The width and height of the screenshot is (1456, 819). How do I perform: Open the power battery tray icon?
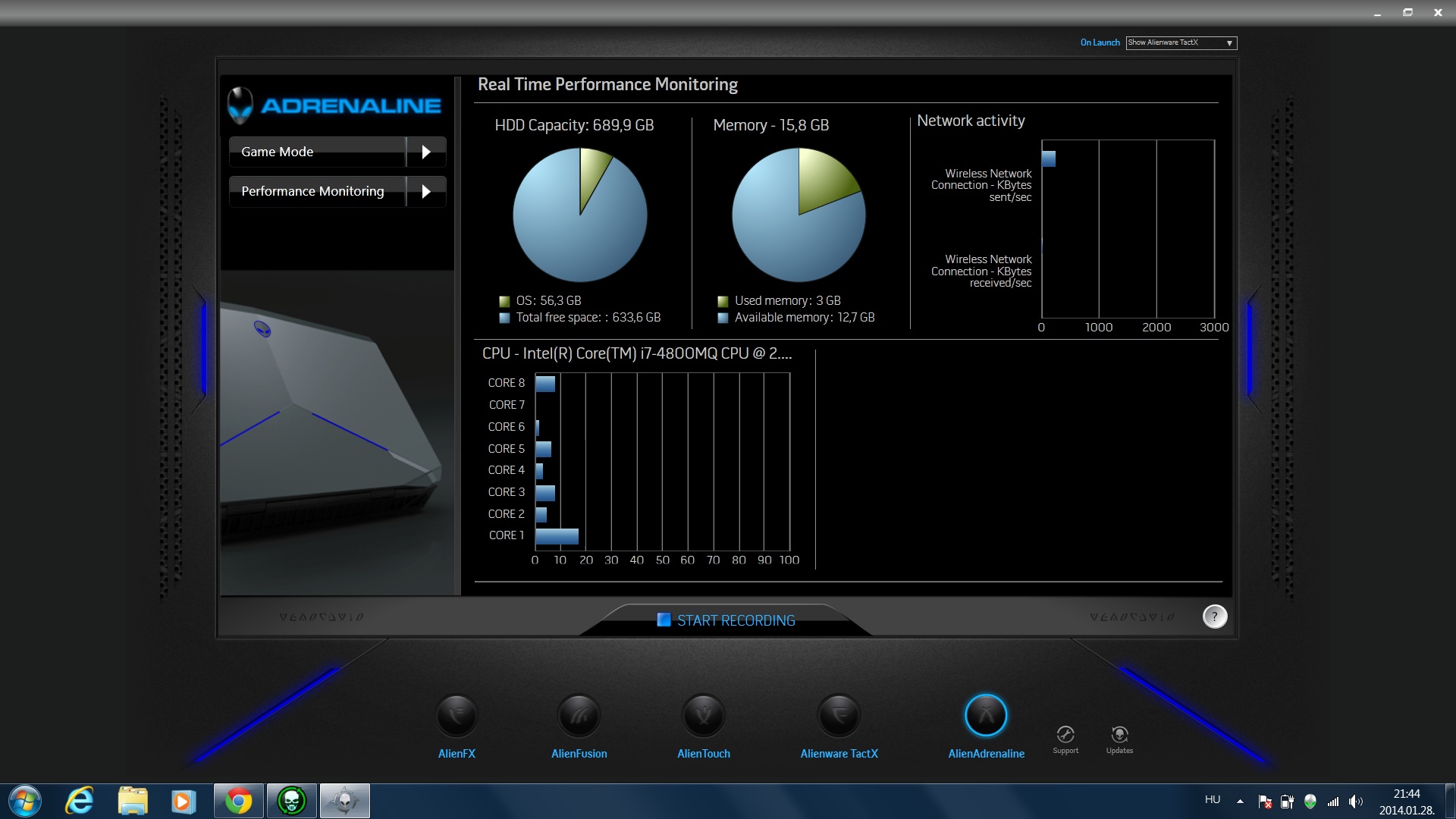pyautogui.click(x=1288, y=801)
